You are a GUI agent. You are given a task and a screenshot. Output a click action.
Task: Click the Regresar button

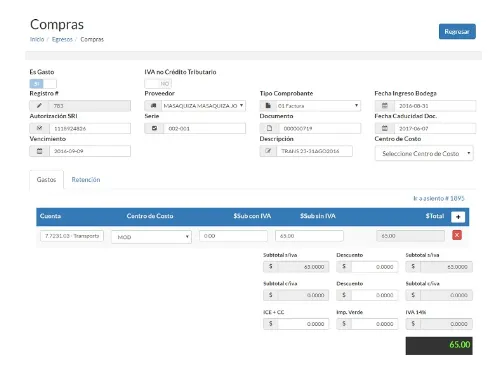[x=457, y=32]
